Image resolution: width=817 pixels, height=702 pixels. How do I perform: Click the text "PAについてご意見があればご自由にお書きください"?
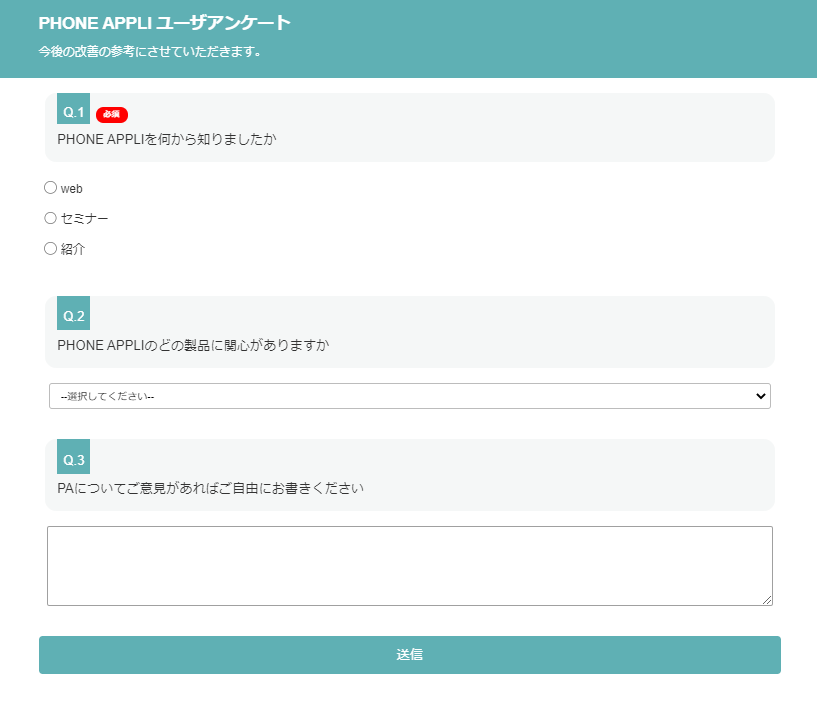[211, 488]
